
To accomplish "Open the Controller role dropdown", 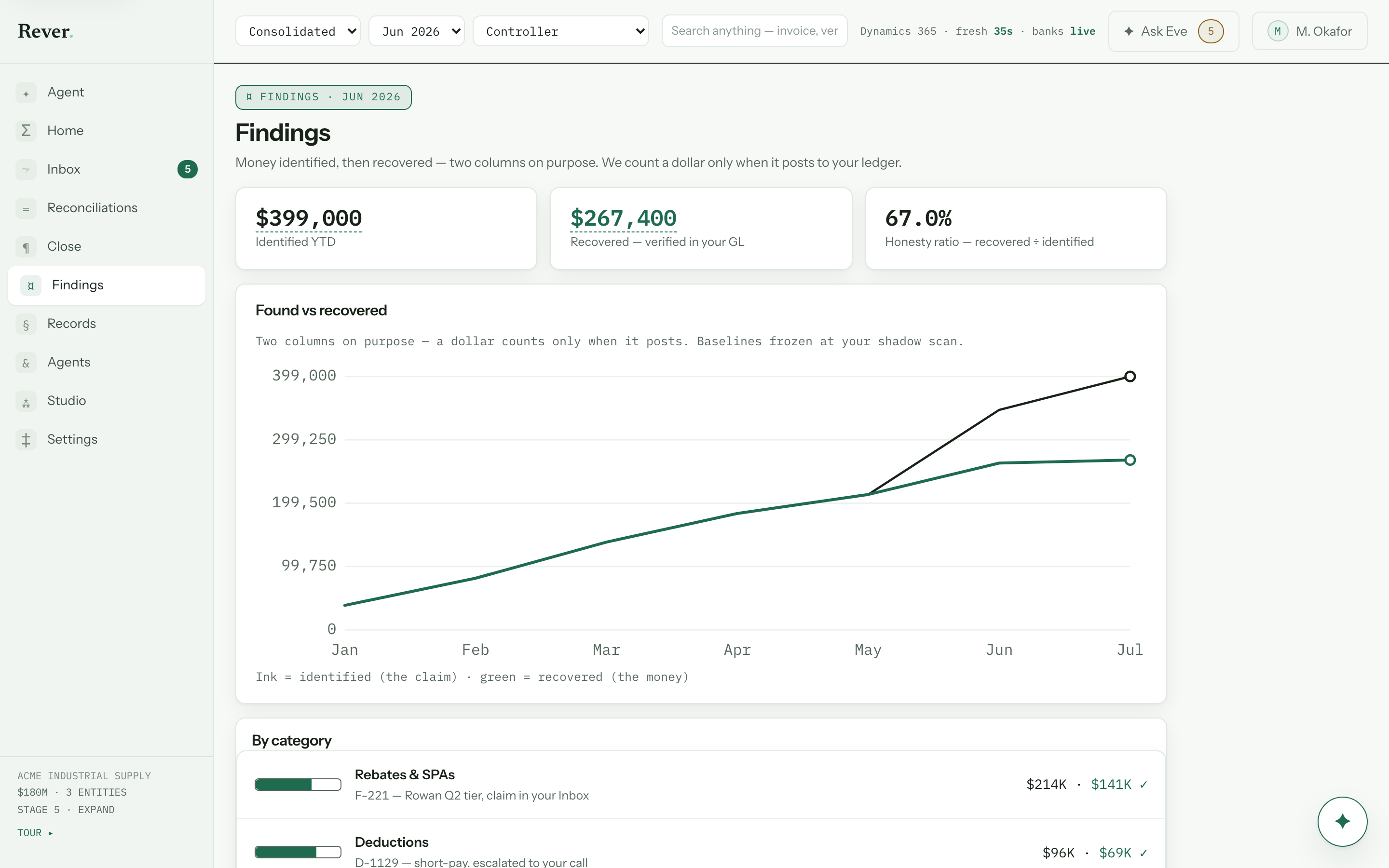I will 560,31.
